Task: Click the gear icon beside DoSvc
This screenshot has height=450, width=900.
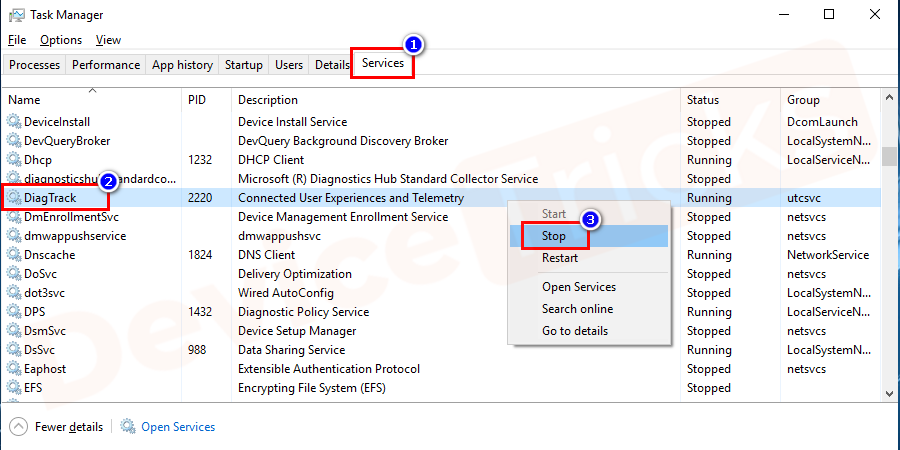Action: [13, 274]
